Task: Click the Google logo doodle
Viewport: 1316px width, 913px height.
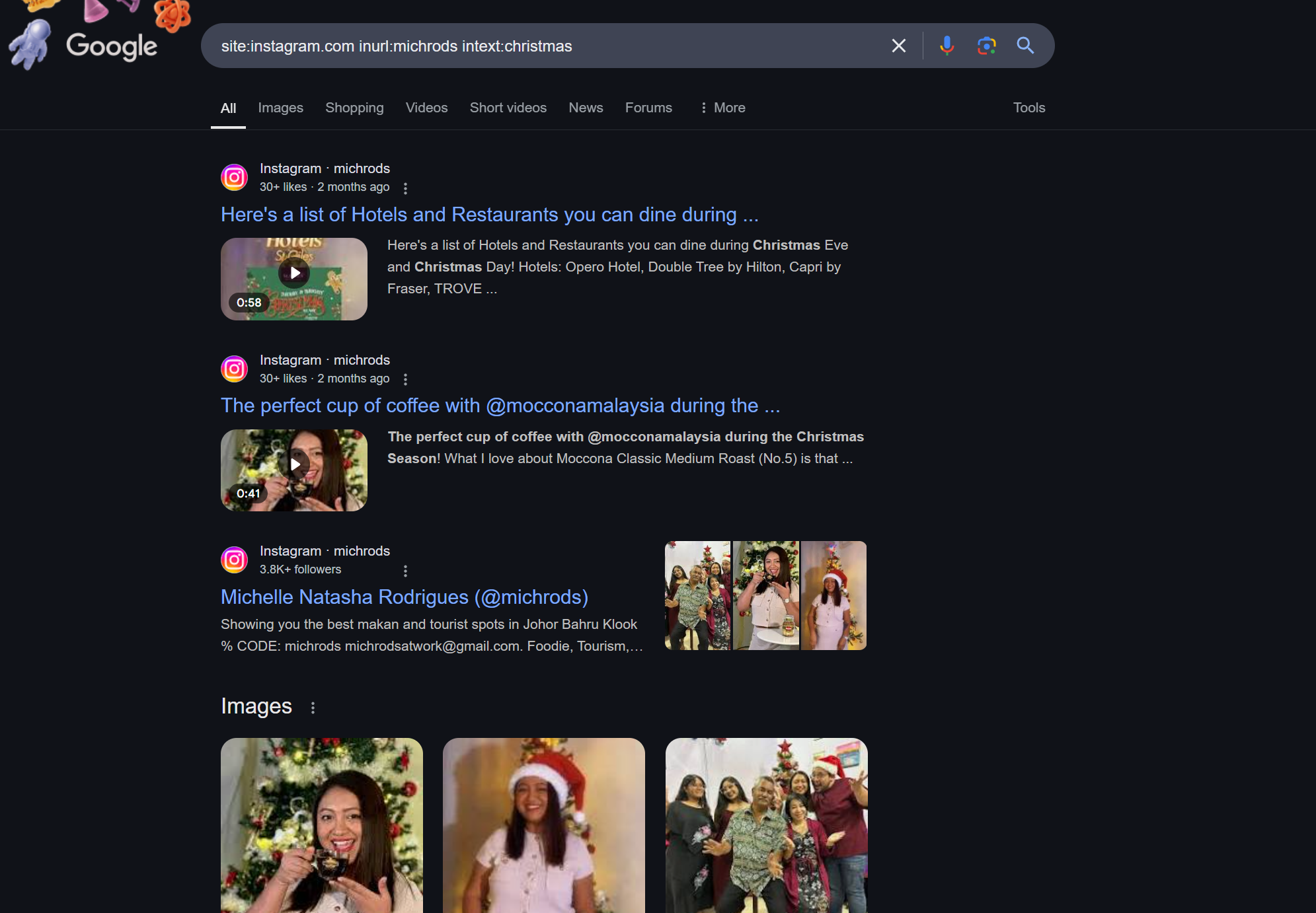Action: click(111, 46)
